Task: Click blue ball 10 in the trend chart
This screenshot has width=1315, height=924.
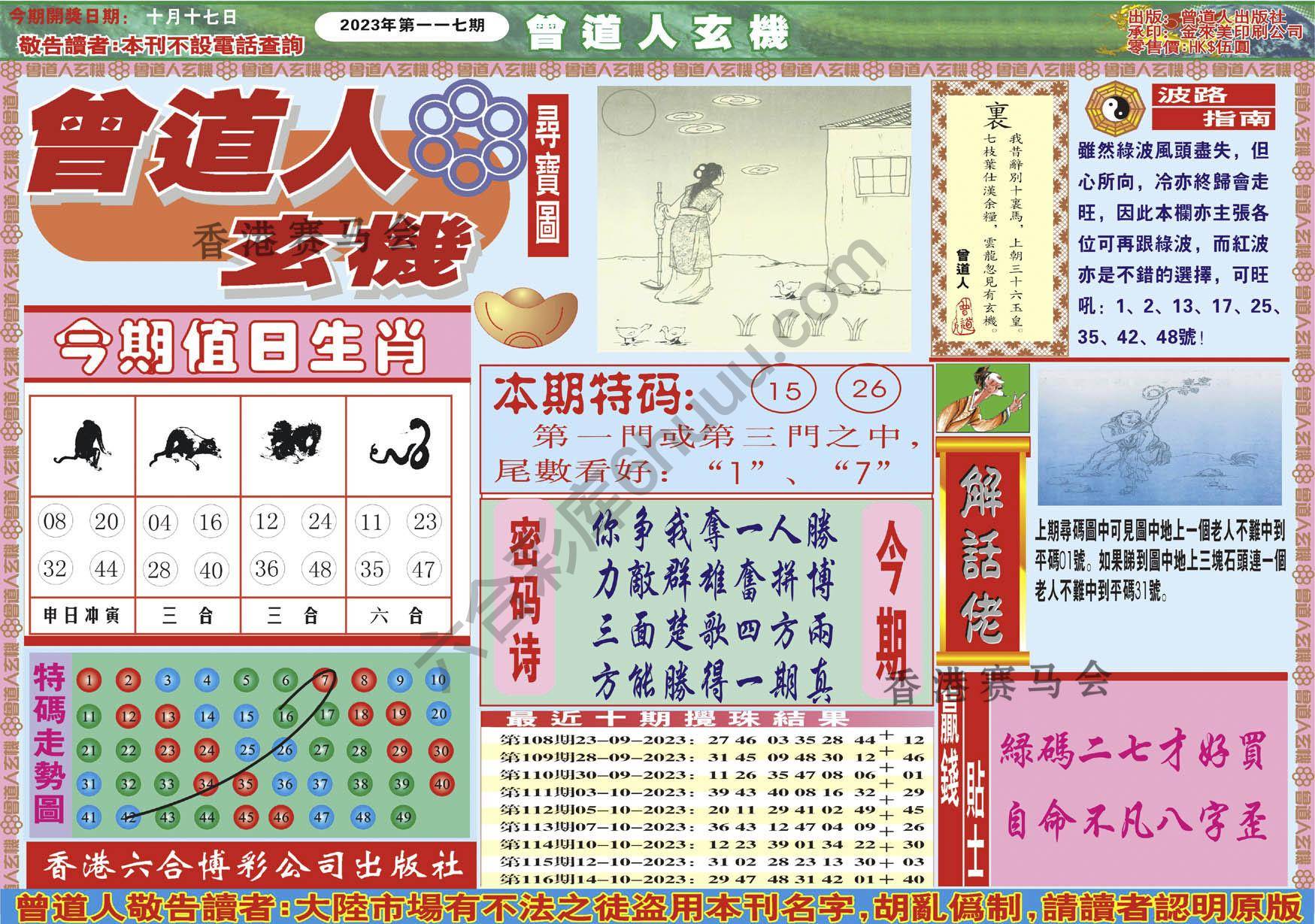Action: click(438, 680)
